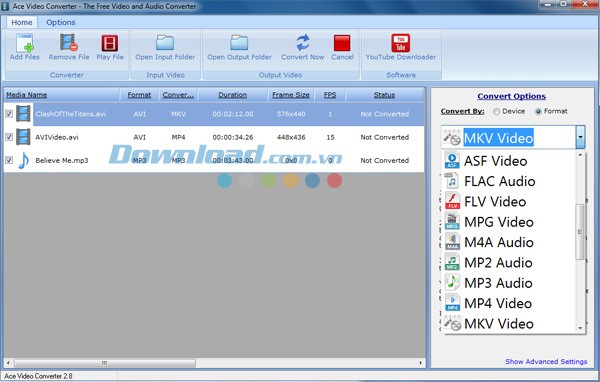Click the FLV Video format icon
This screenshot has width=600, height=382.
(452, 201)
